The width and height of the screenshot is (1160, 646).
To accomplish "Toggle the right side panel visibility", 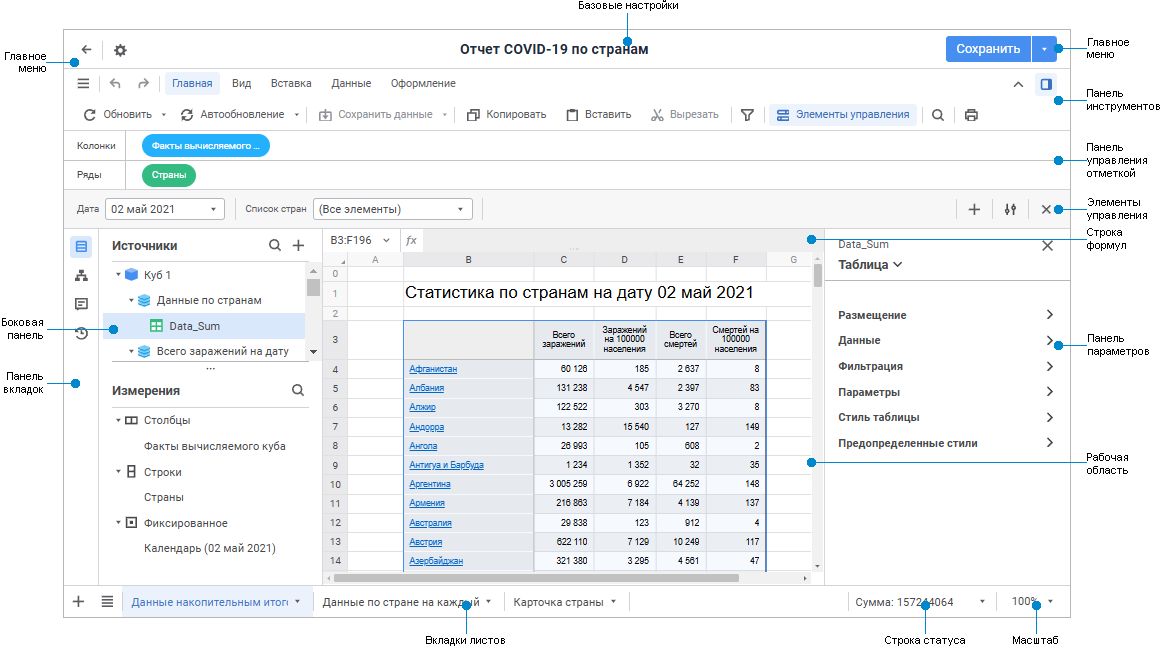I will click(x=1046, y=84).
